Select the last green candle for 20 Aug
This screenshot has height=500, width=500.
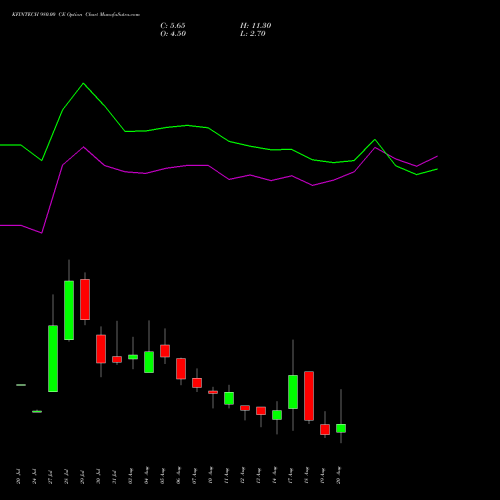click(x=341, y=428)
